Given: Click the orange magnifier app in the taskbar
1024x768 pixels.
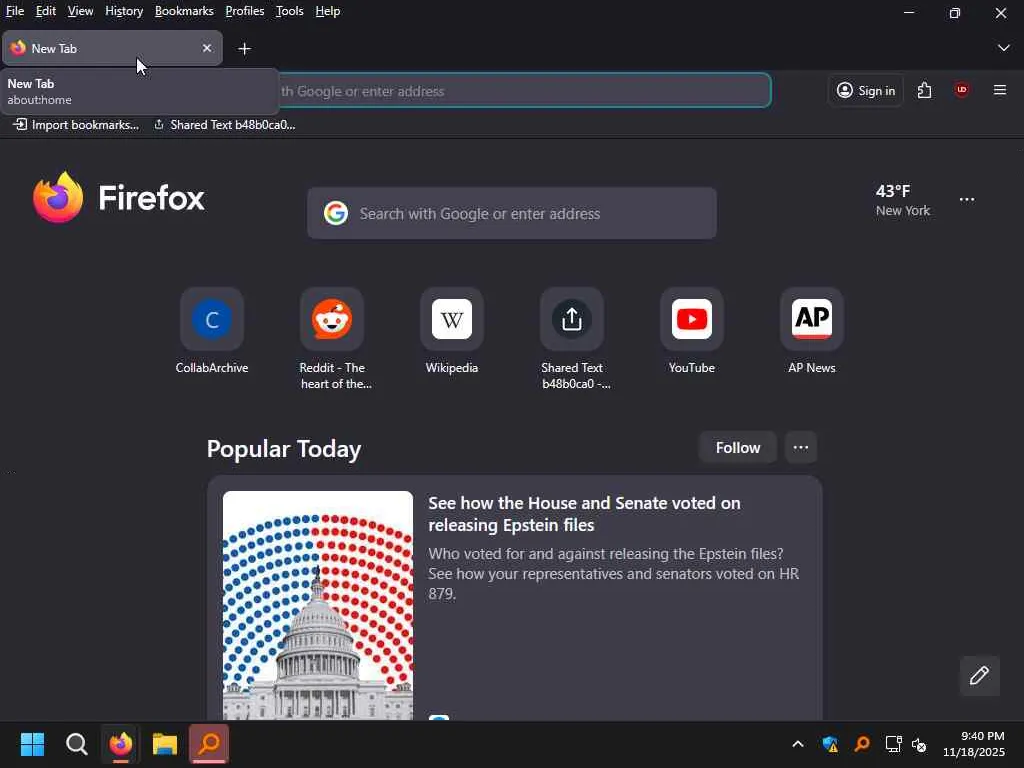Looking at the screenshot, I should coord(209,744).
